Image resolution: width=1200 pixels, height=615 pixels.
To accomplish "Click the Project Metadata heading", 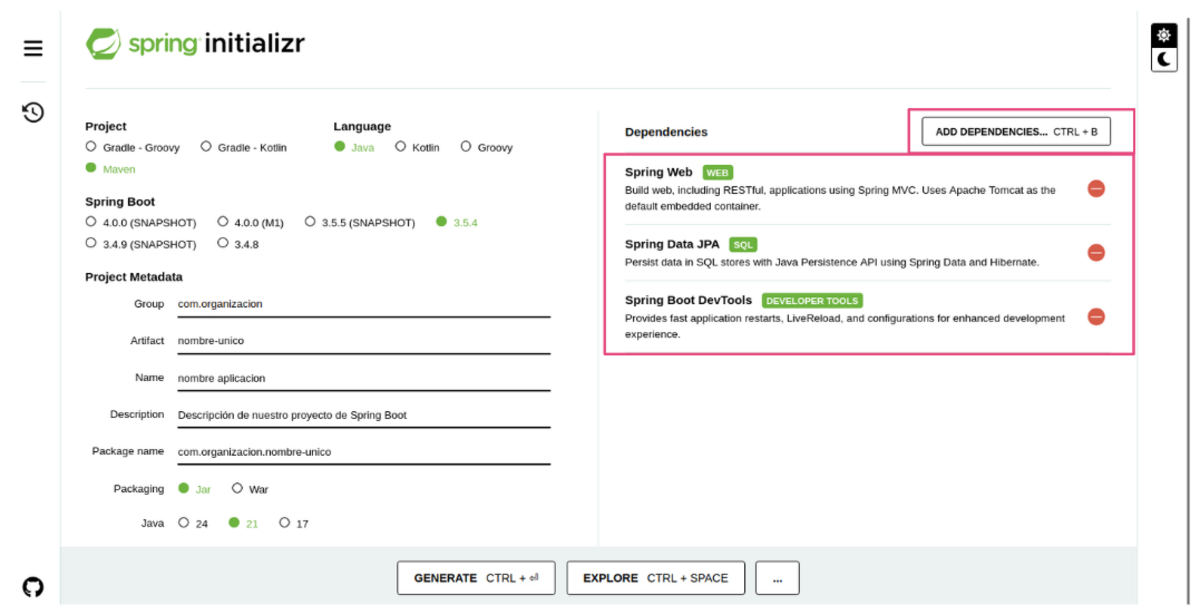I will tap(134, 277).
